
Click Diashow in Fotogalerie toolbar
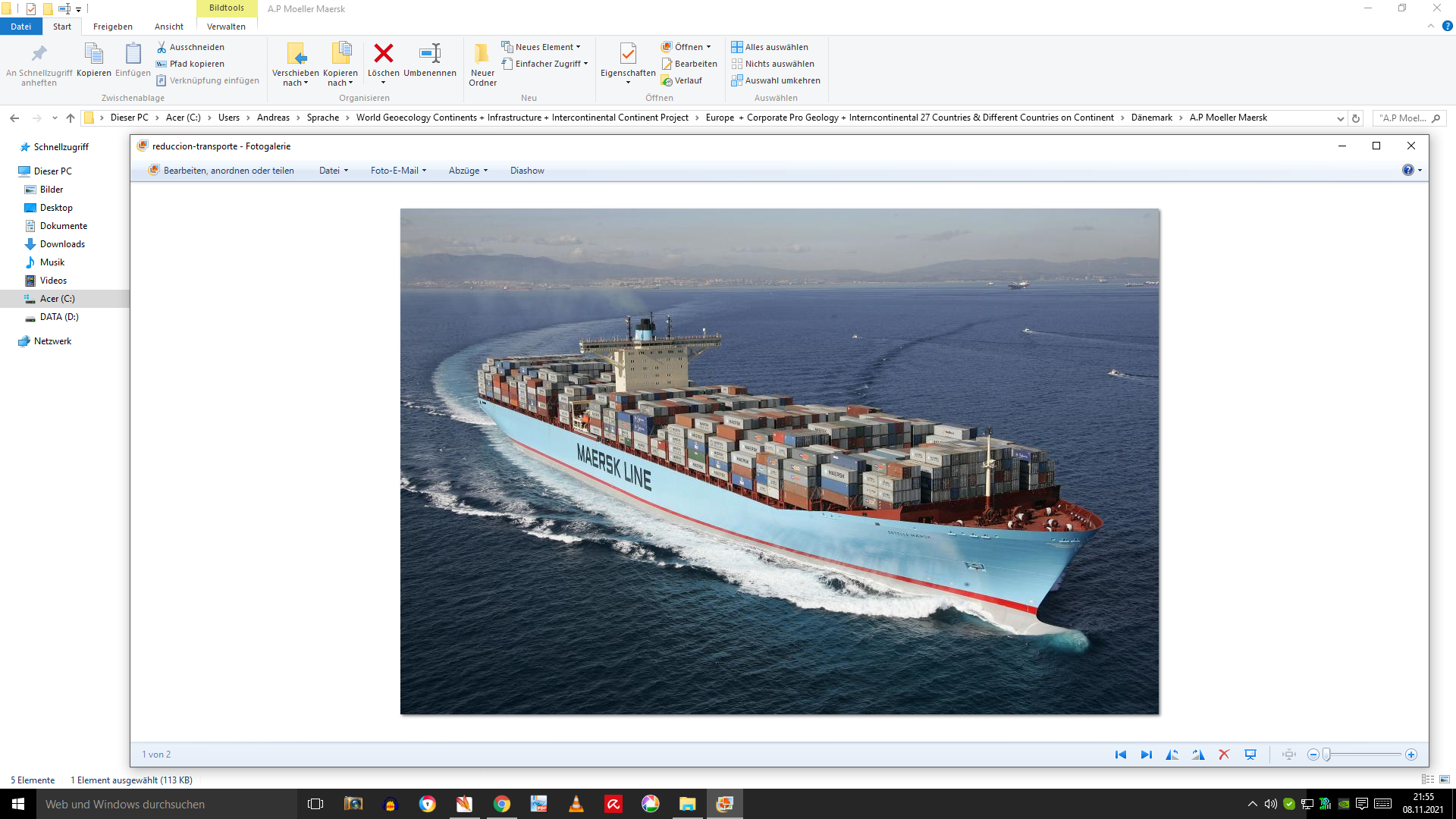pyautogui.click(x=527, y=171)
